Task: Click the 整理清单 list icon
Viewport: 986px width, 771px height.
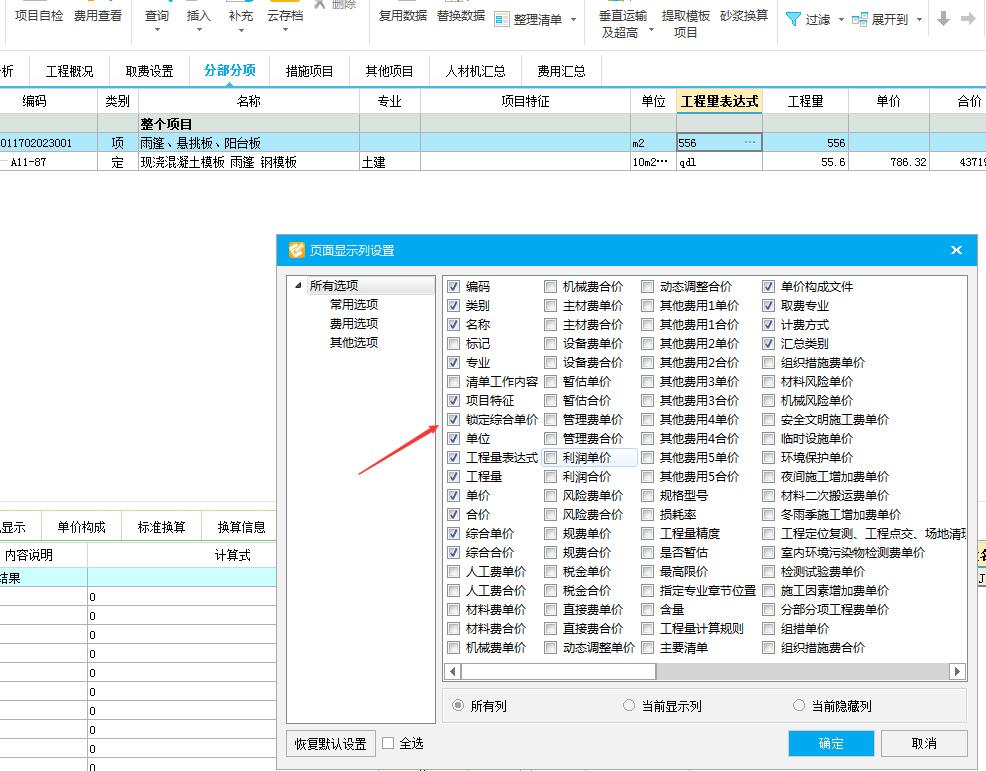Action: [x=501, y=19]
